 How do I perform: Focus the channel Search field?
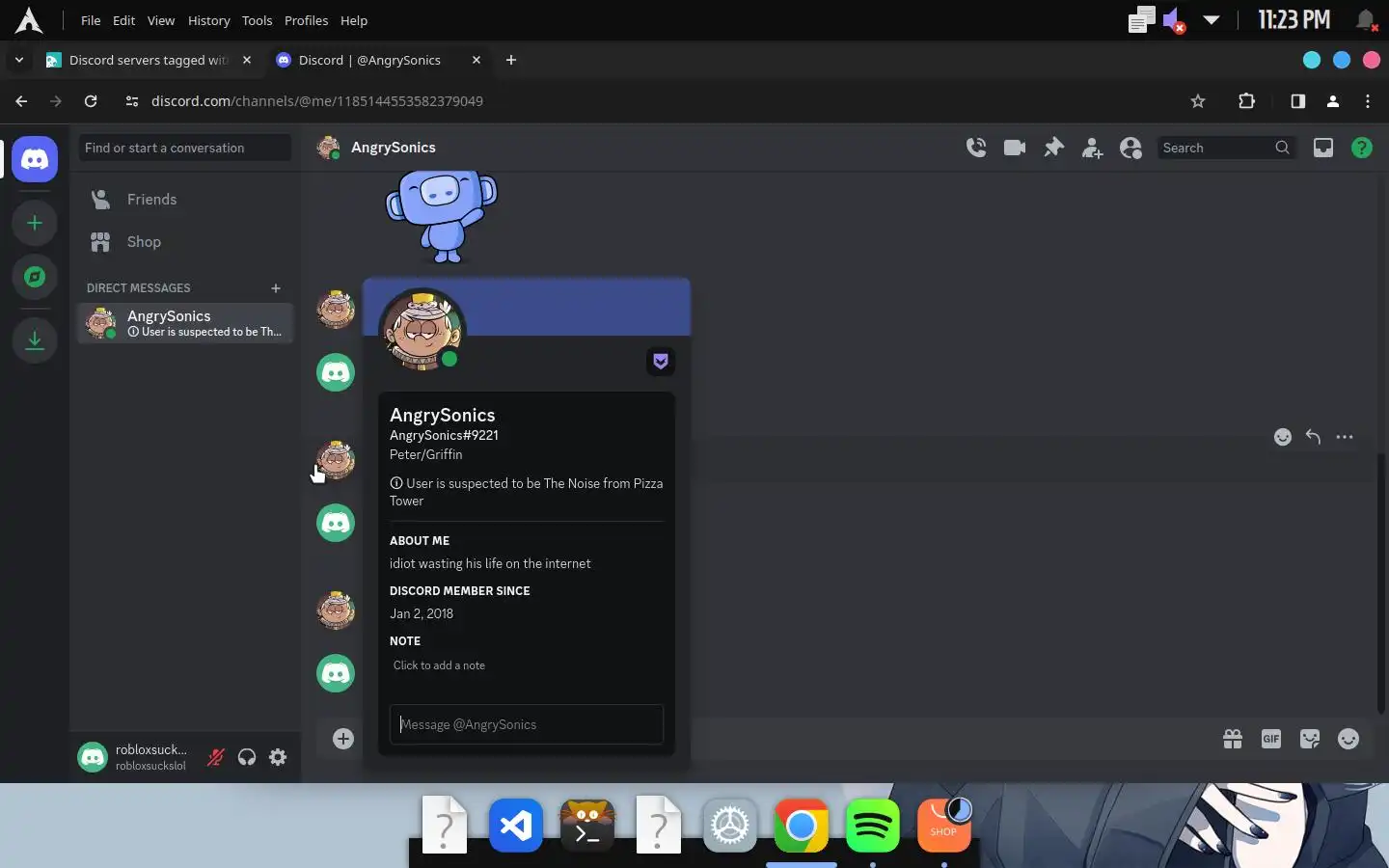(x=1225, y=148)
